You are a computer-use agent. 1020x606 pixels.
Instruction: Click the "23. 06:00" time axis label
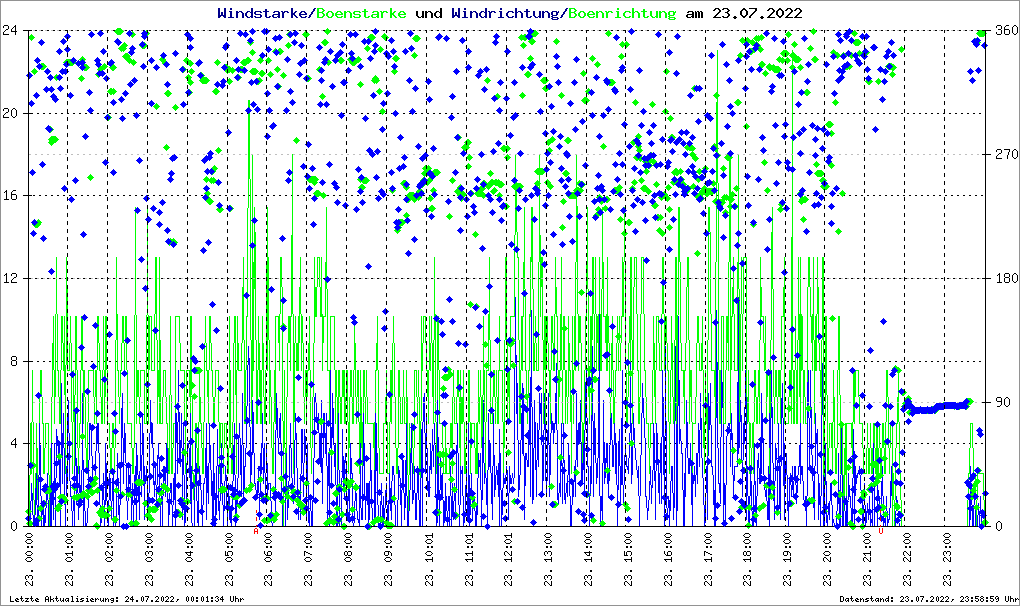269,559
